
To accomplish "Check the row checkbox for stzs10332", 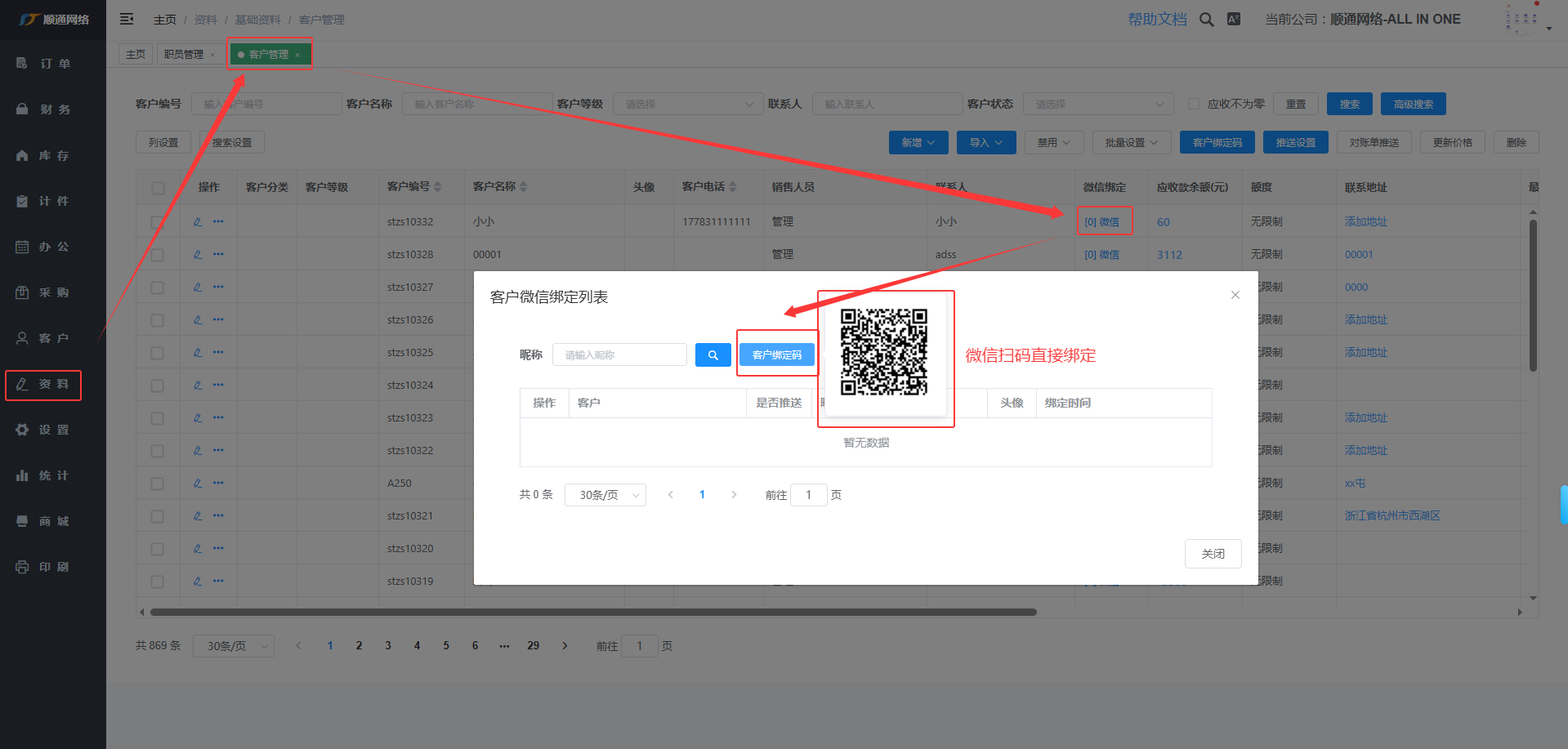I will click(158, 221).
